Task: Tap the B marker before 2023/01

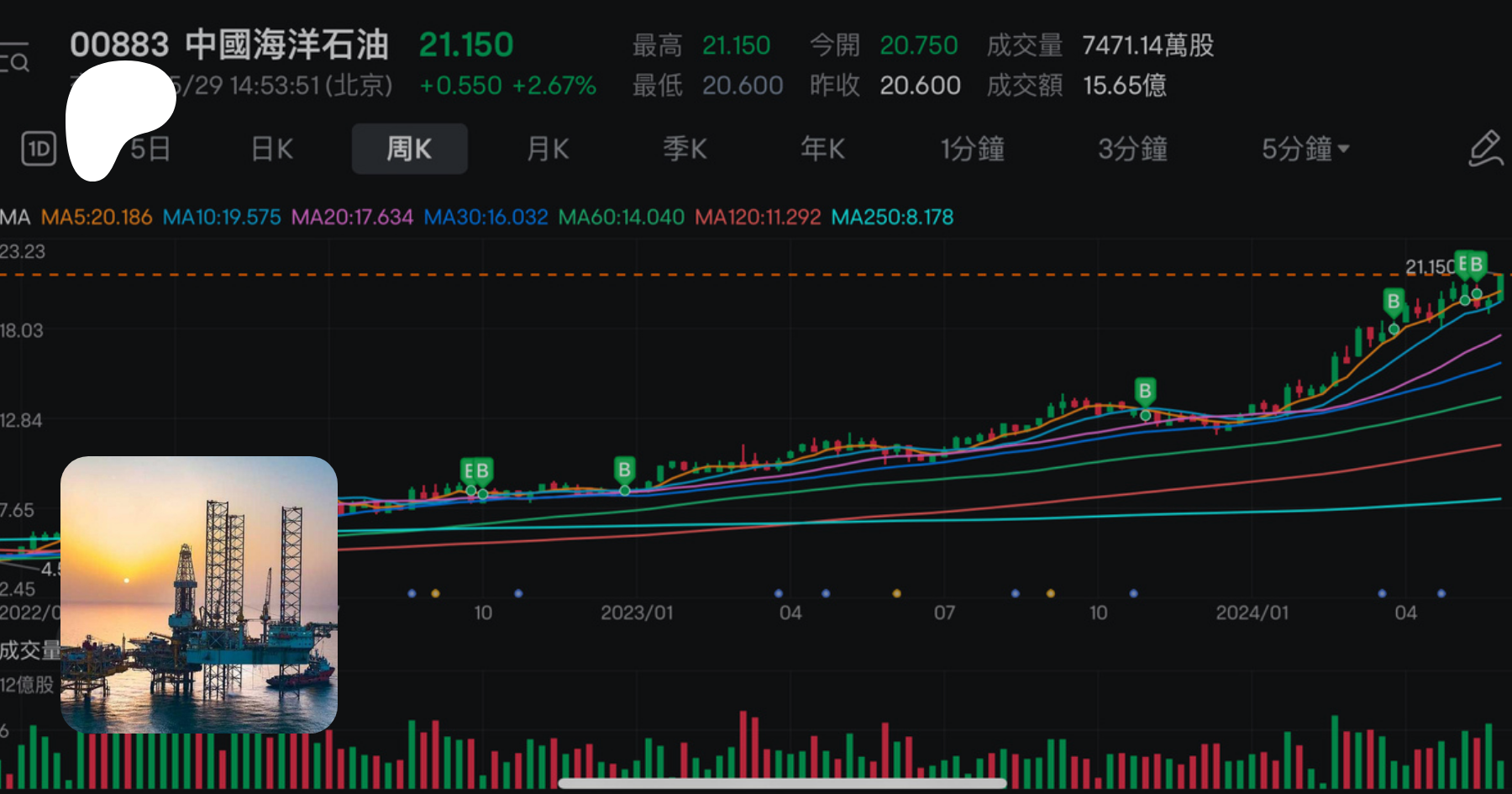Action: [624, 469]
